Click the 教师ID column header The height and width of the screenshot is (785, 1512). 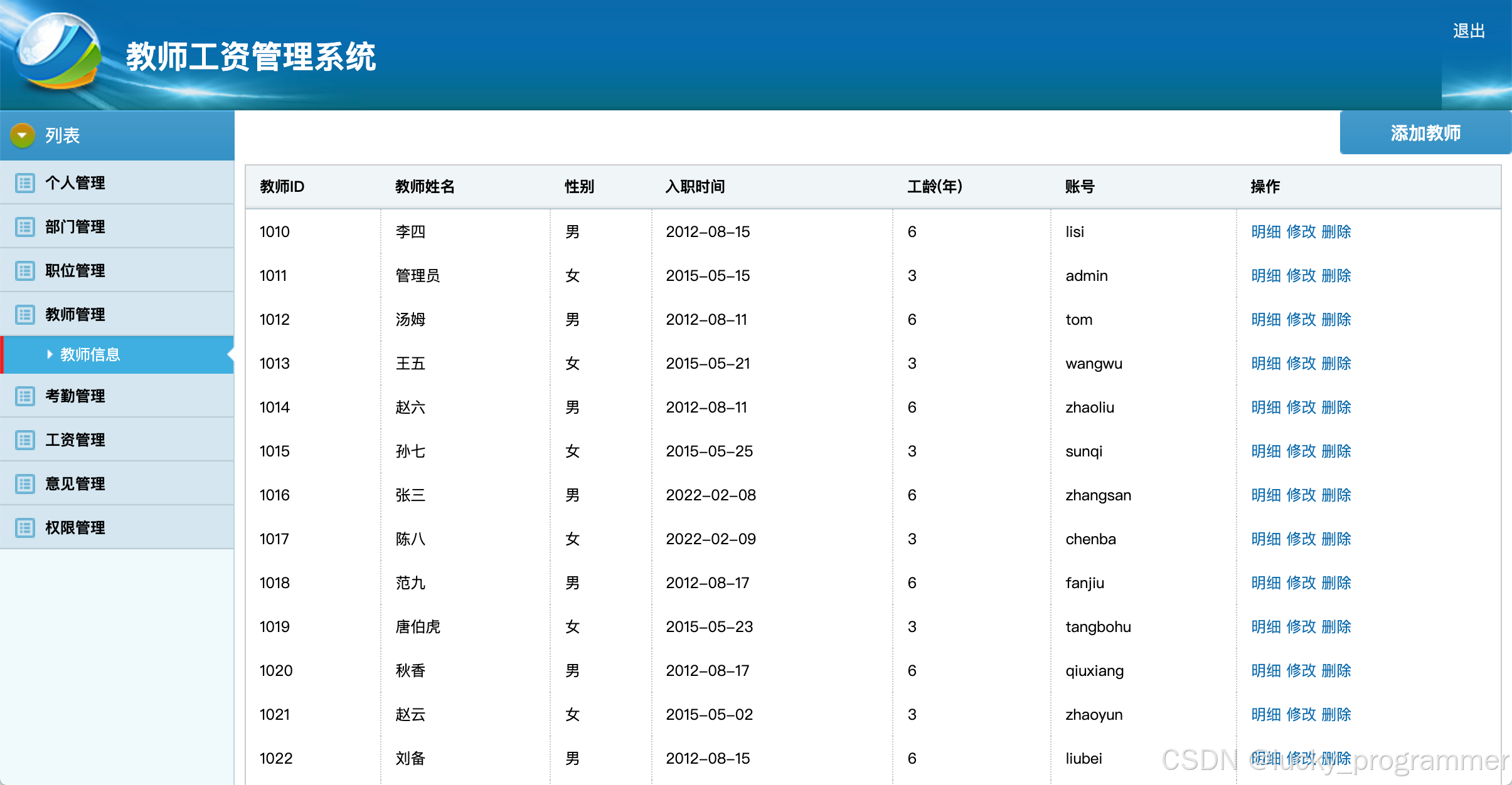click(x=282, y=187)
